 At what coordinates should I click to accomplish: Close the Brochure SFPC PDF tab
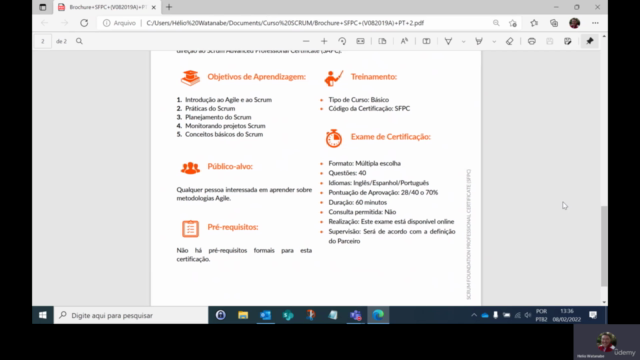153,7
